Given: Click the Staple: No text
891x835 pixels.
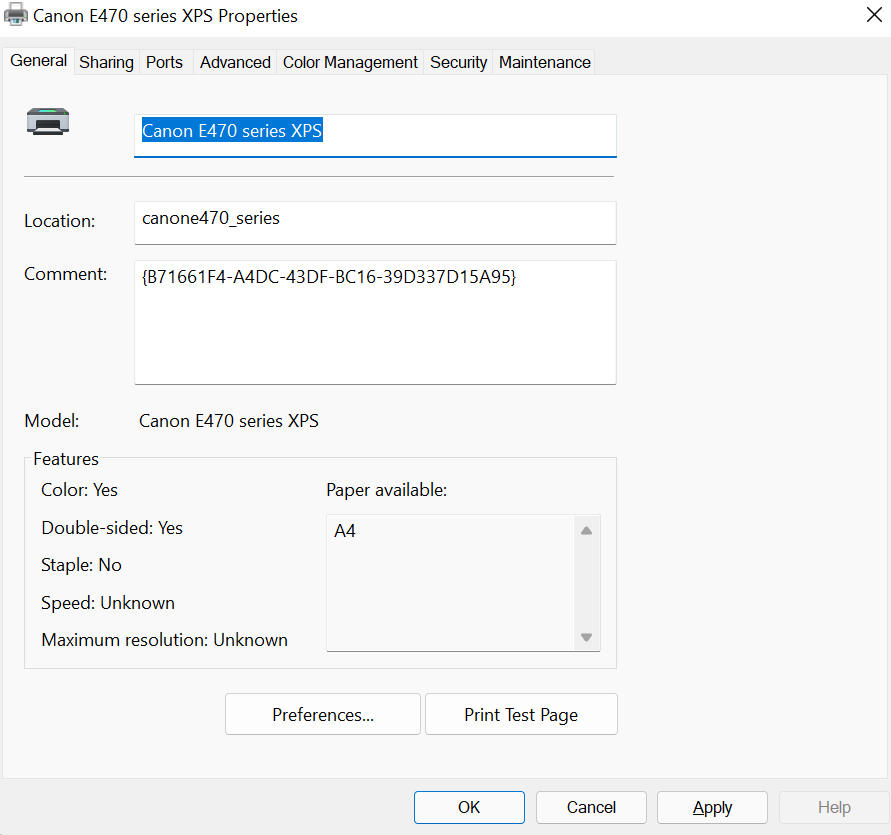Looking at the screenshot, I should [x=81, y=565].
